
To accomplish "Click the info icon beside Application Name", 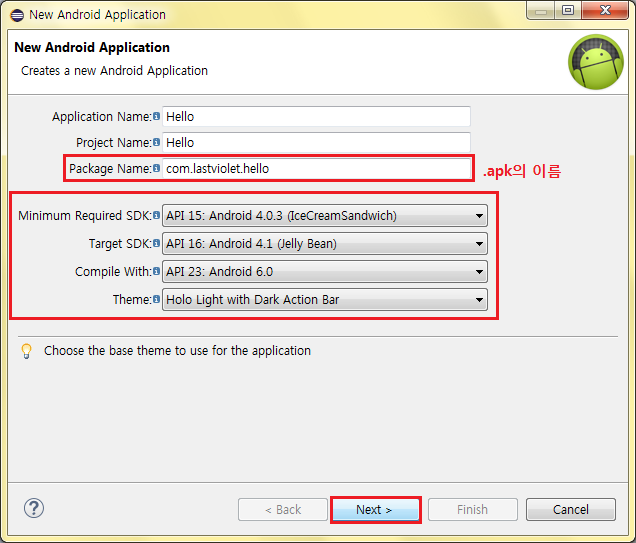I will (157, 116).
